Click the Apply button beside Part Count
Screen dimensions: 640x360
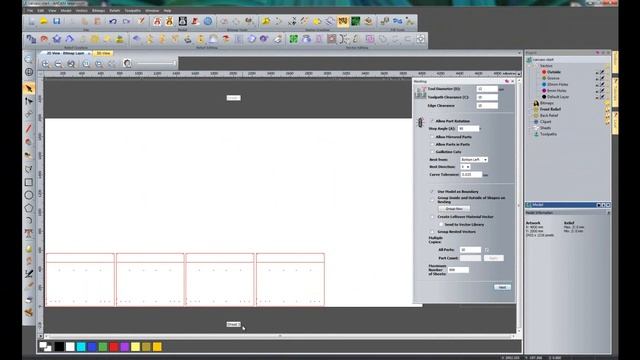493,258
